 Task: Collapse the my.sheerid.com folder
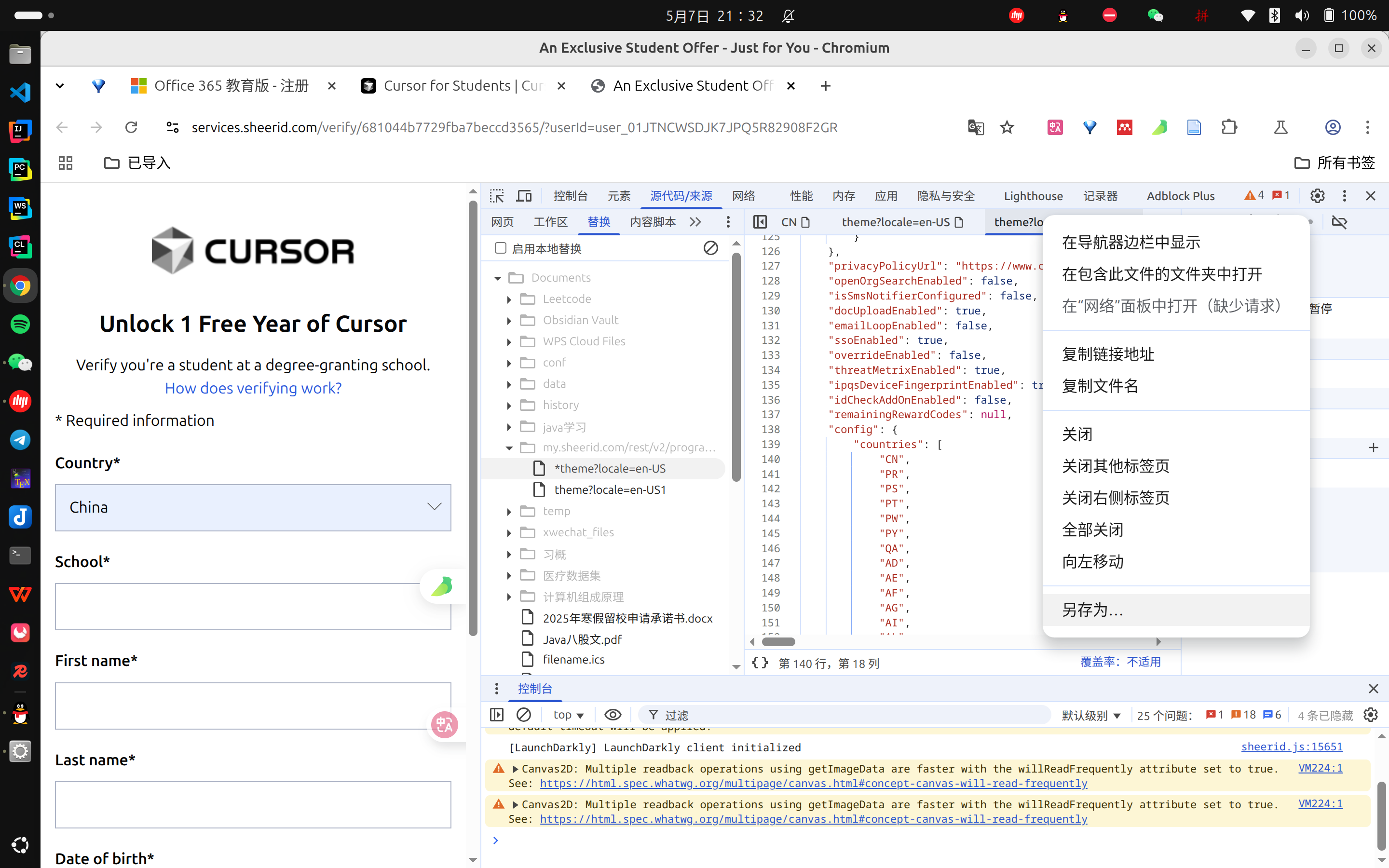(509, 448)
